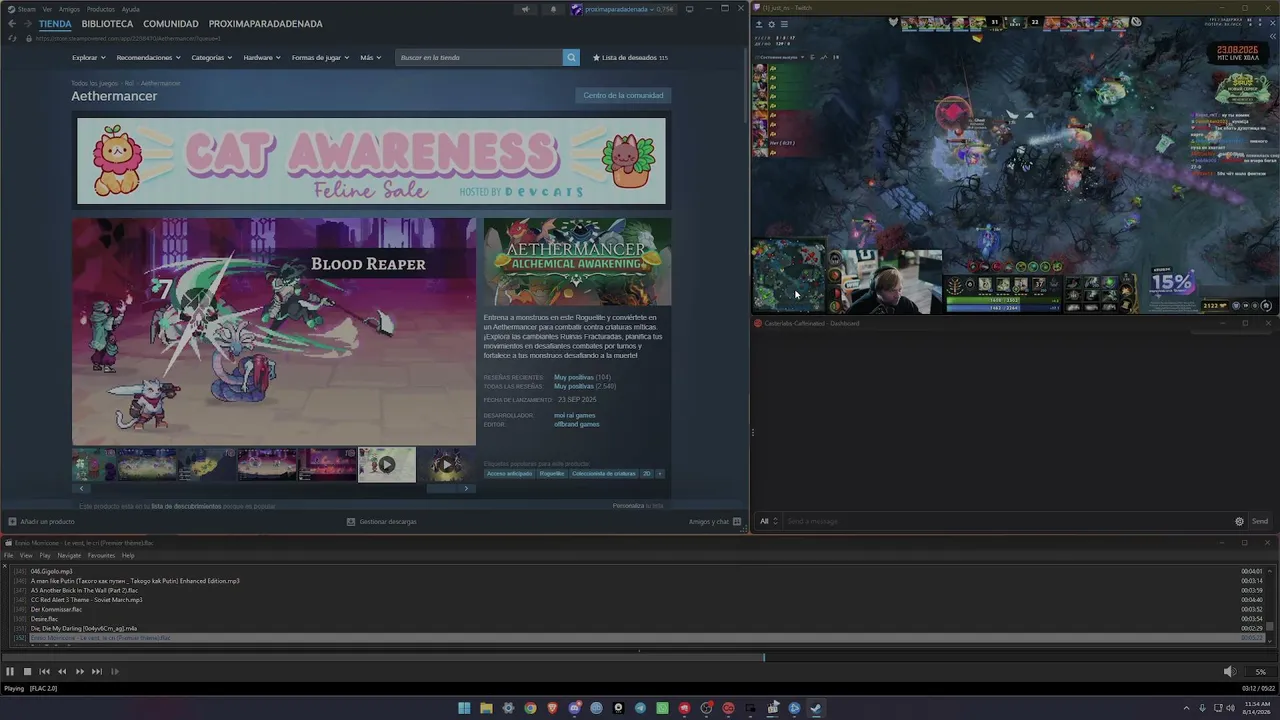Rewind the track in the music player
The width and height of the screenshot is (1280, 720).
[x=62, y=672]
